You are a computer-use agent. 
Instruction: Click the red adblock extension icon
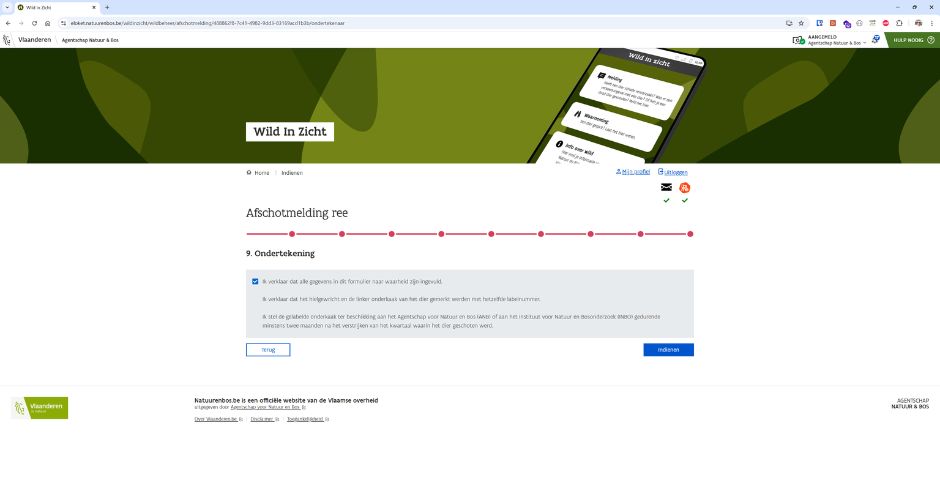pyautogui.click(x=885, y=22)
